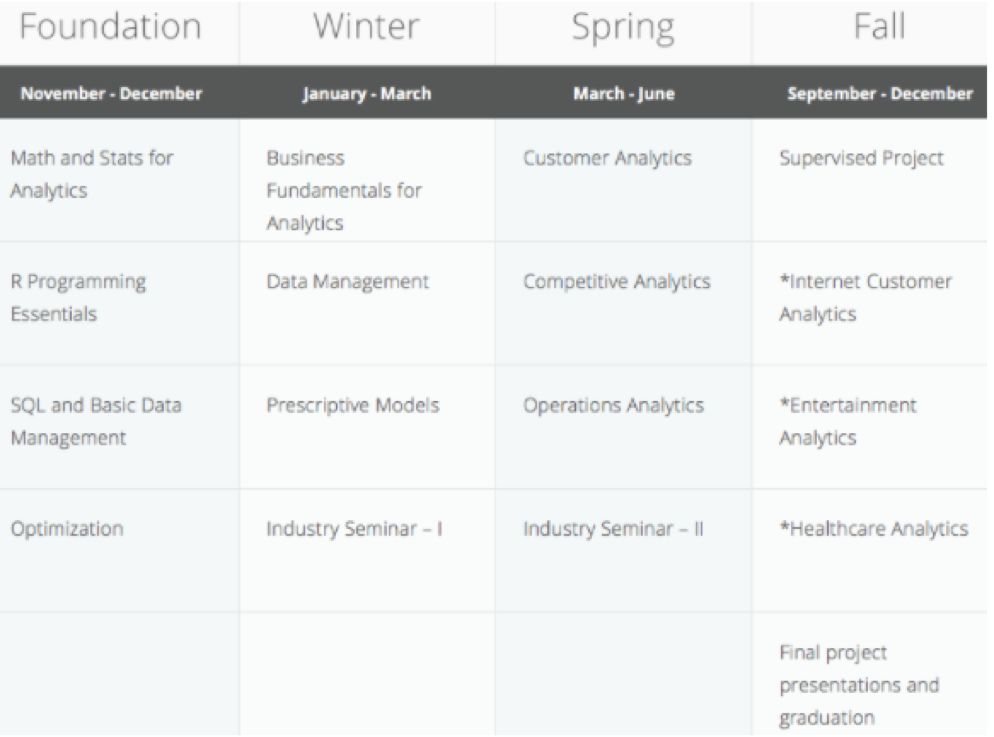Open Math and Stats for Analytics course
Viewport: 994px width, 737px height.
point(92,174)
